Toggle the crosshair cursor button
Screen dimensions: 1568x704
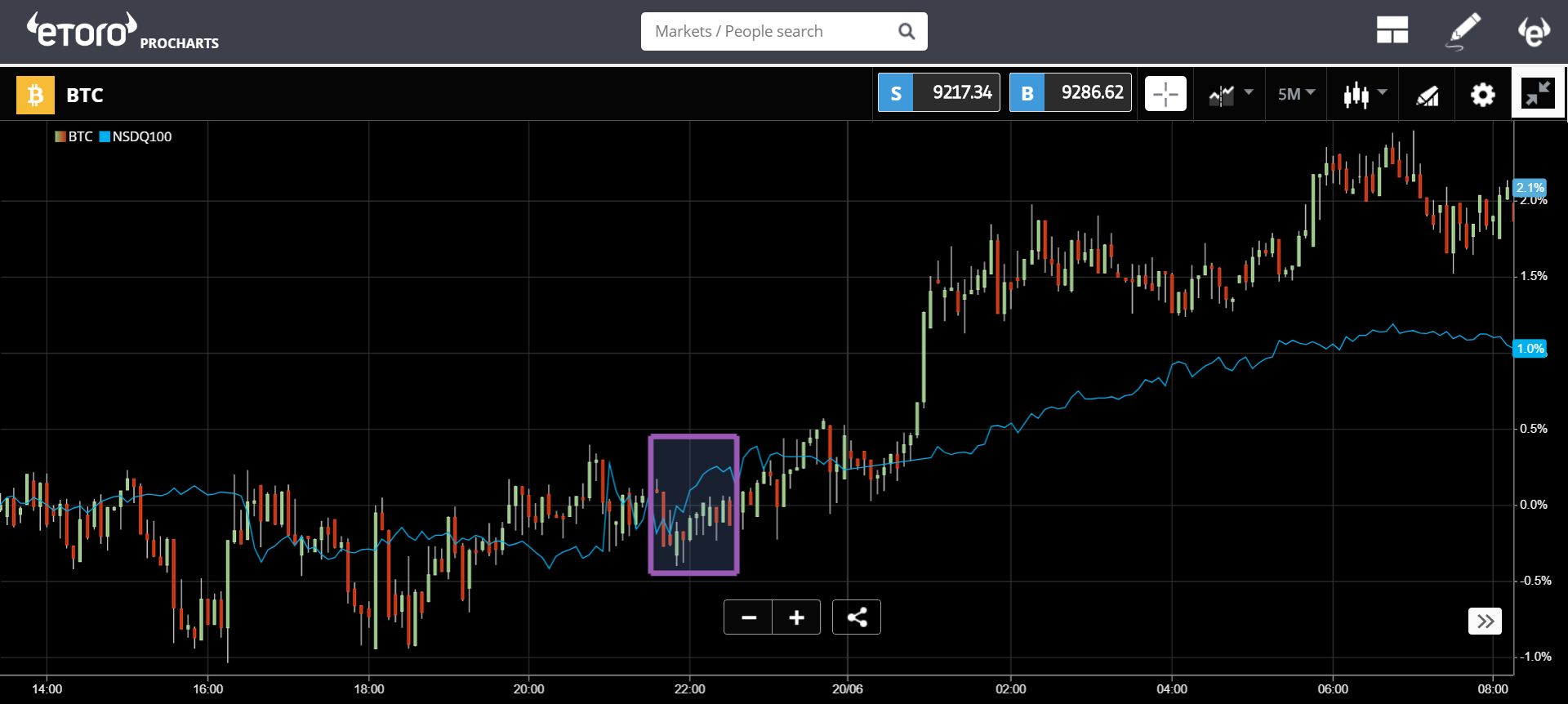1165,94
